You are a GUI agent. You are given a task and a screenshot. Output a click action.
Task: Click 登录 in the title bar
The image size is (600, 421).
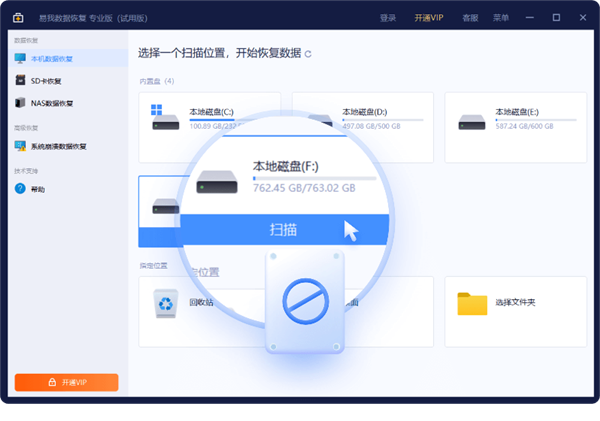tap(388, 18)
